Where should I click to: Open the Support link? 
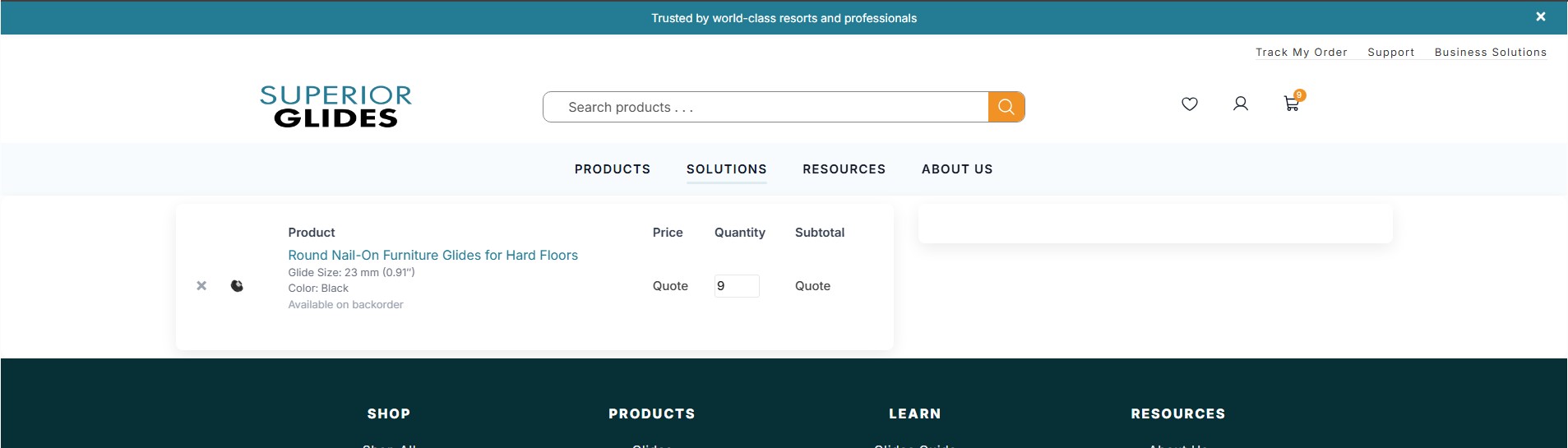1390,53
